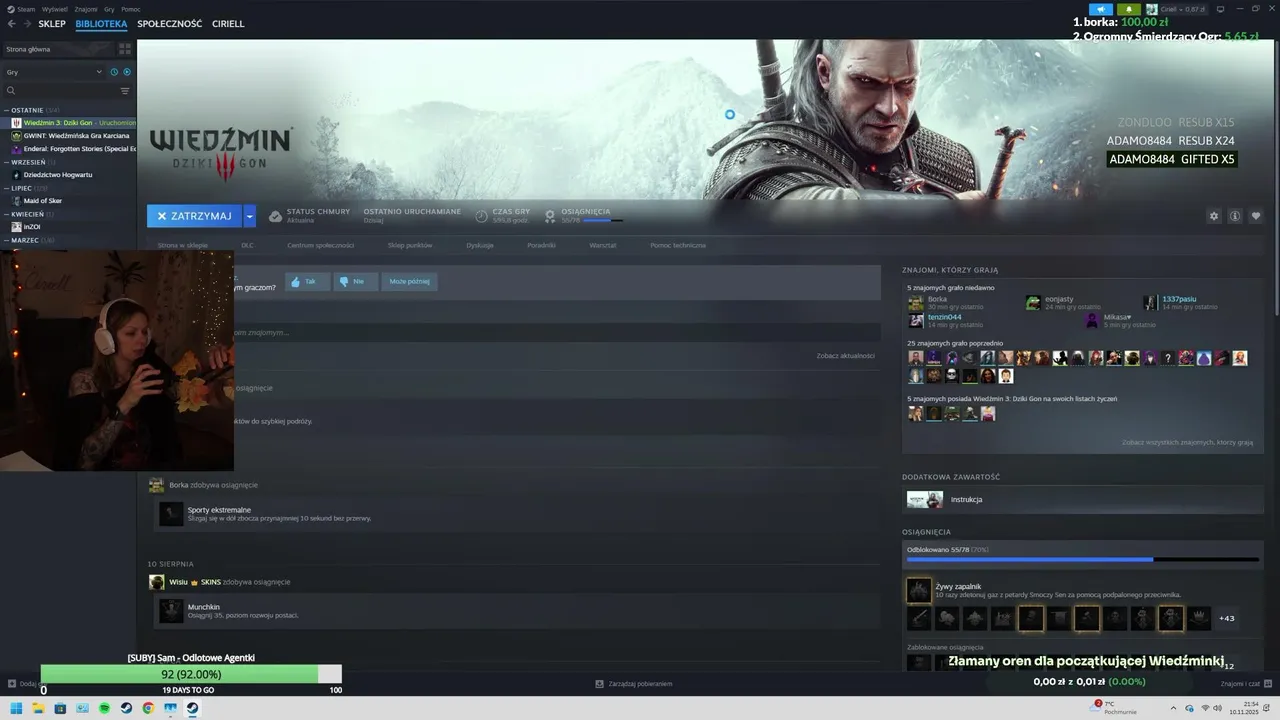The width and height of the screenshot is (1280, 720).
Task: Open dropdown arrow beside ZATRZYMAJ button
Action: point(249,216)
